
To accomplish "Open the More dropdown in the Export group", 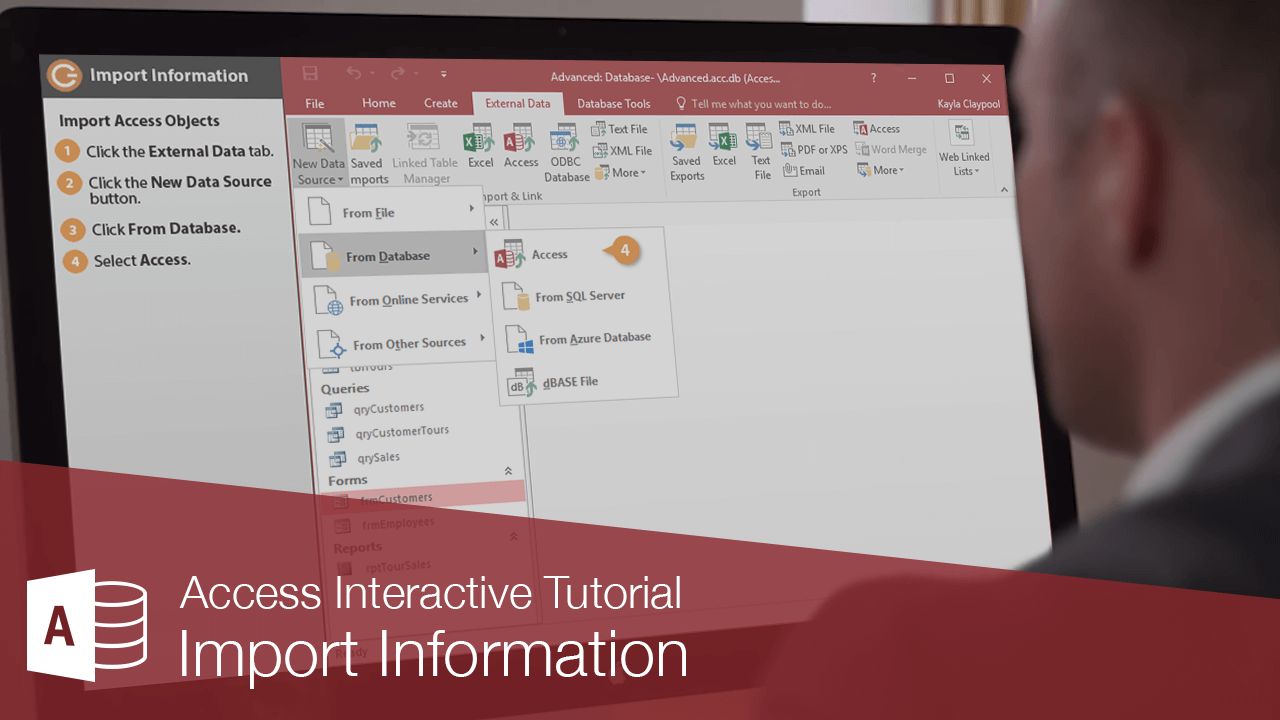I will pyautogui.click(x=879, y=169).
